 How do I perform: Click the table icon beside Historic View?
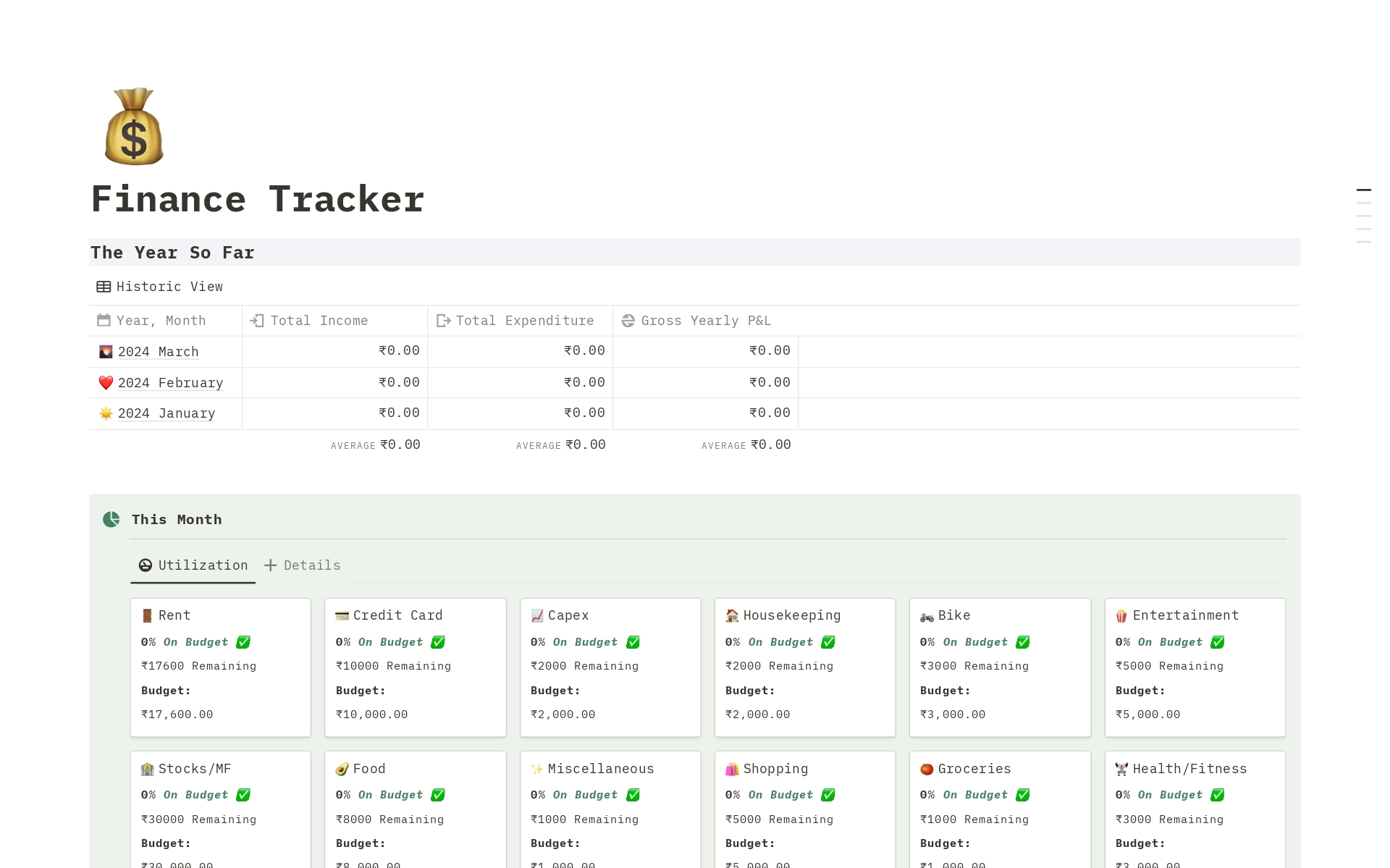tap(104, 287)
